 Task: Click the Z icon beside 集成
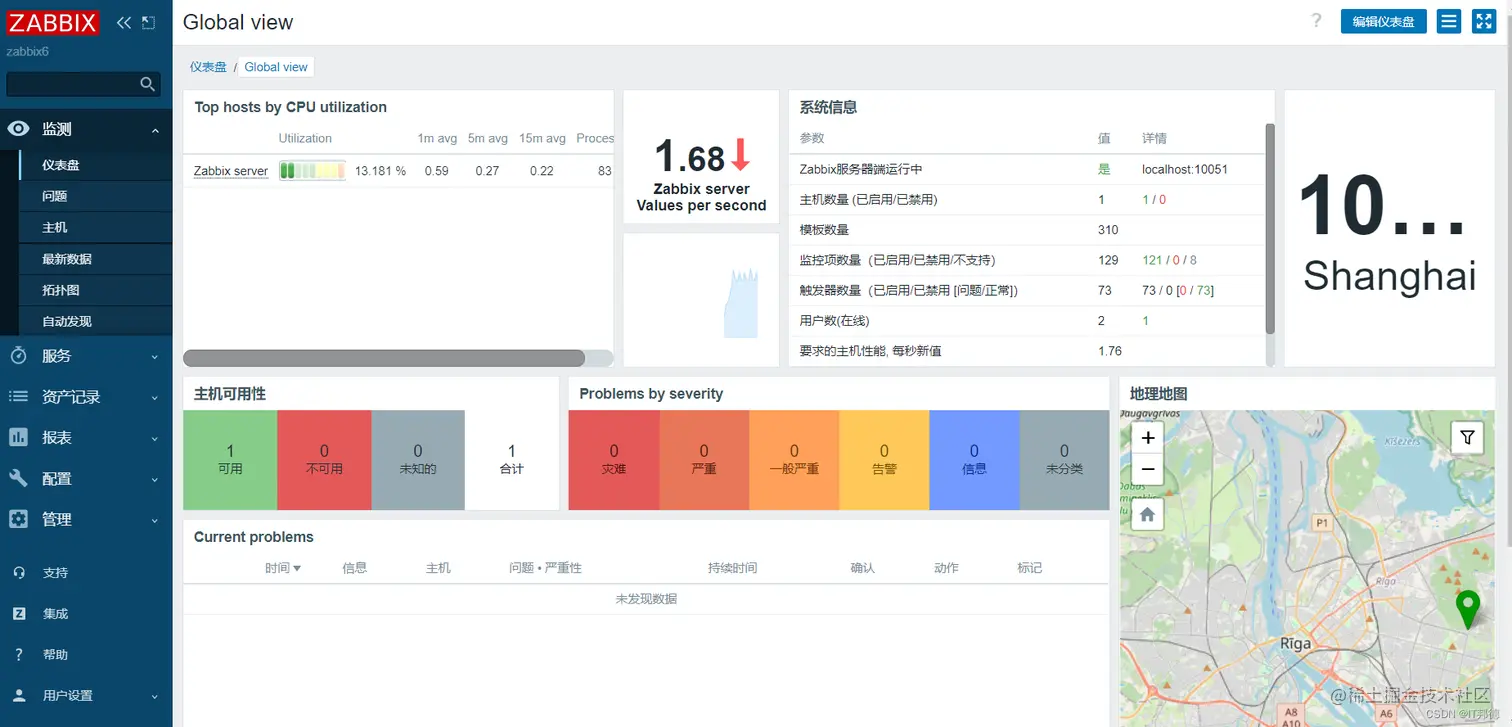pyautogui.click(x=18, y=614)
